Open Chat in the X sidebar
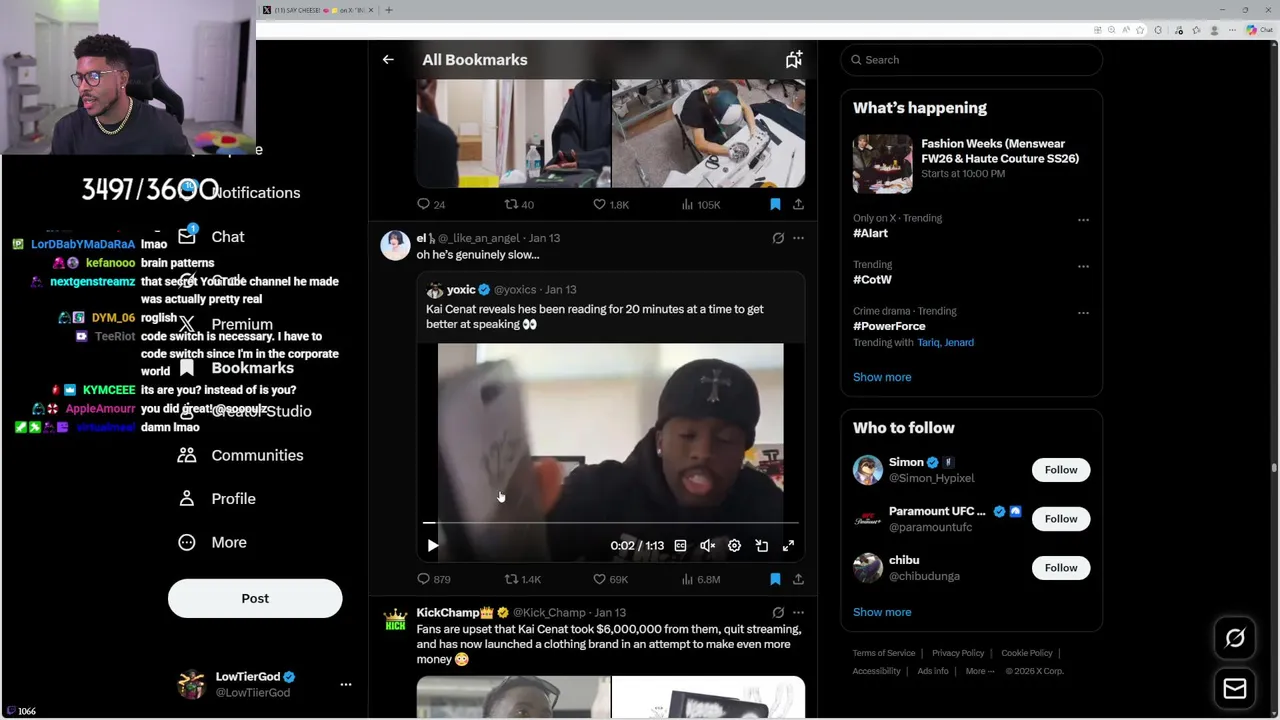 coord(211,237)
